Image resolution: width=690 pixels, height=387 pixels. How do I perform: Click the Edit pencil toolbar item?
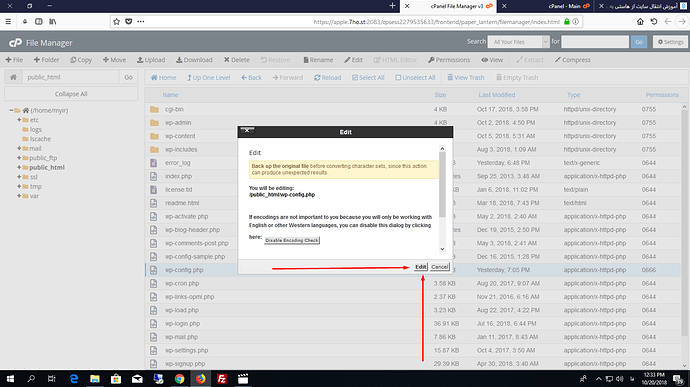click(x=353, y=60)
